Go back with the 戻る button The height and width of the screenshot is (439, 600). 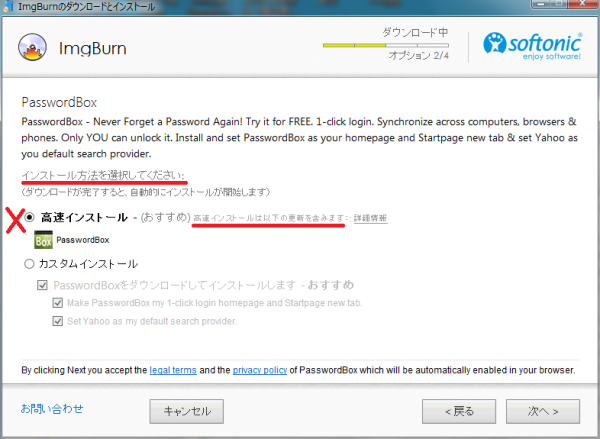(x=459, y=411)
